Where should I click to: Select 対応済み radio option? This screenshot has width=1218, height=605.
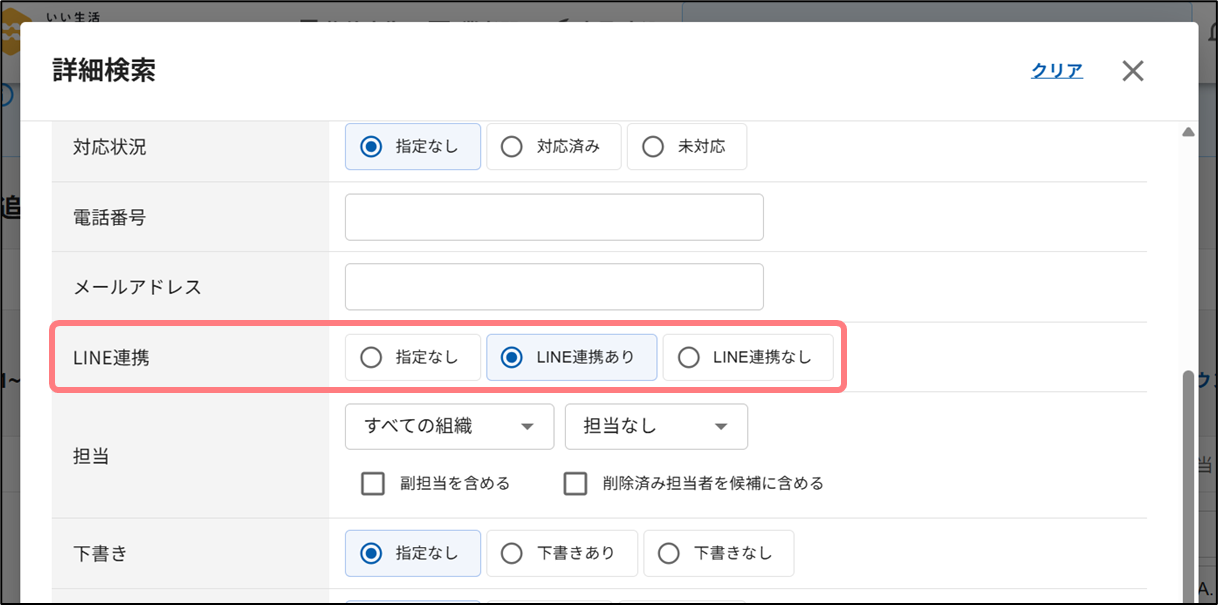coord(554,147)
